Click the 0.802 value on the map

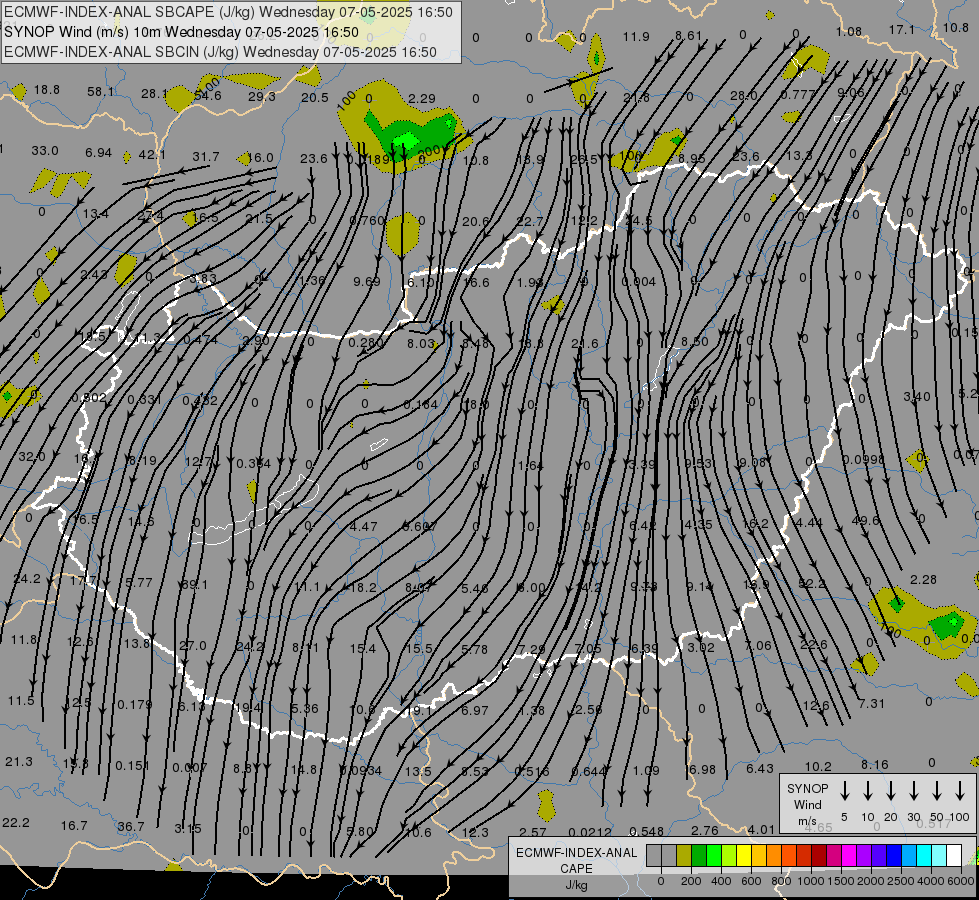pos(89,397)
